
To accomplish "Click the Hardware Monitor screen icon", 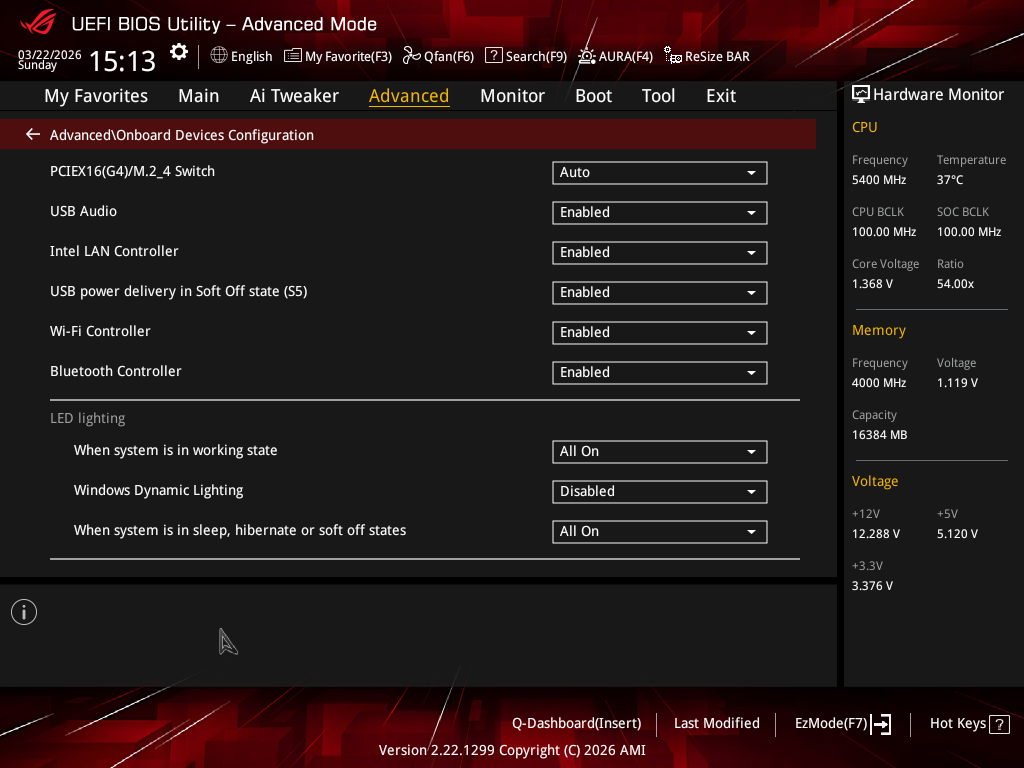I will (x=861, y=95).
